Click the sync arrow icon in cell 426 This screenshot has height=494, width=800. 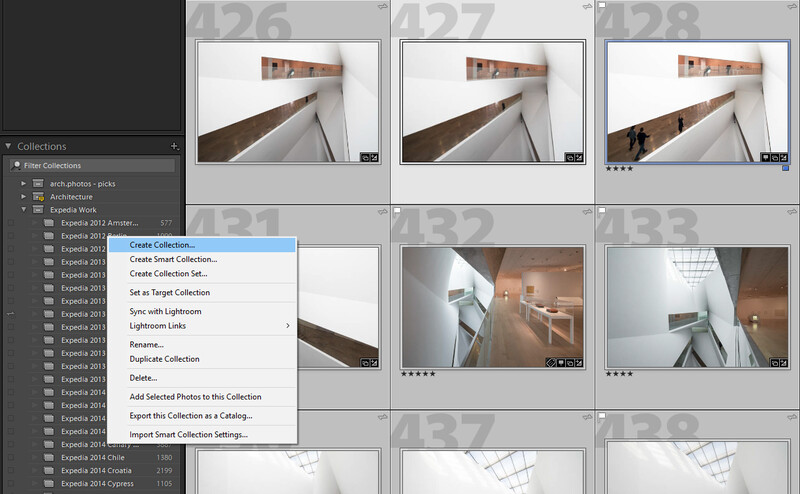(x=383, y=7)
